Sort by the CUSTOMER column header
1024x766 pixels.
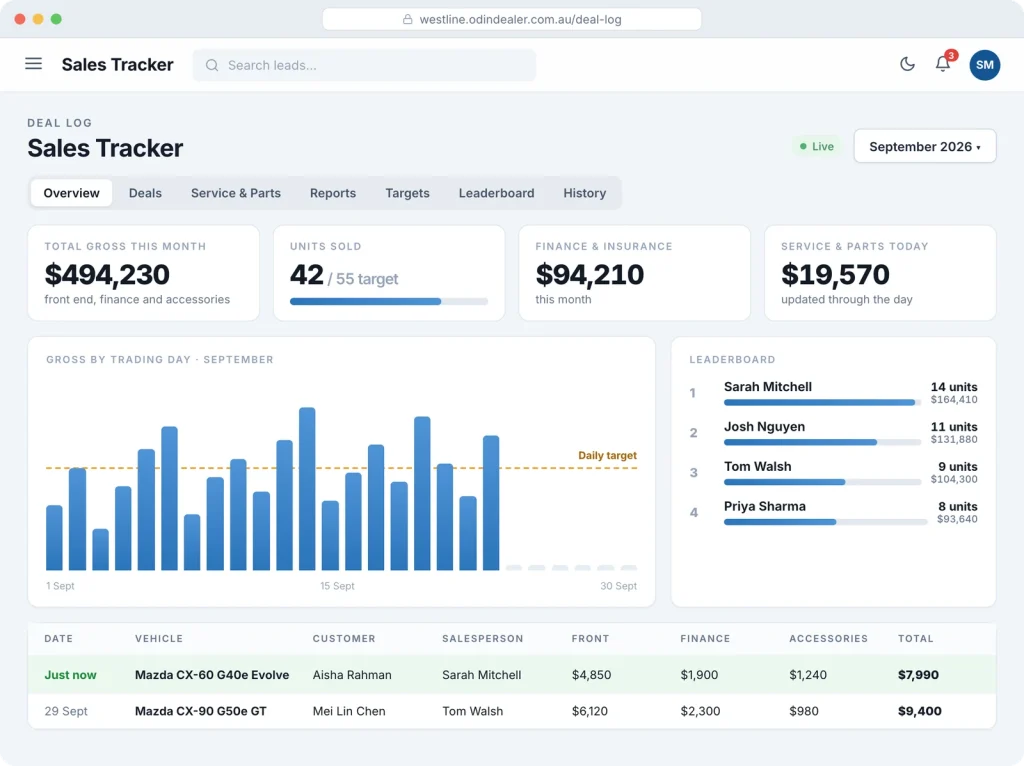[x=344, y=639]
